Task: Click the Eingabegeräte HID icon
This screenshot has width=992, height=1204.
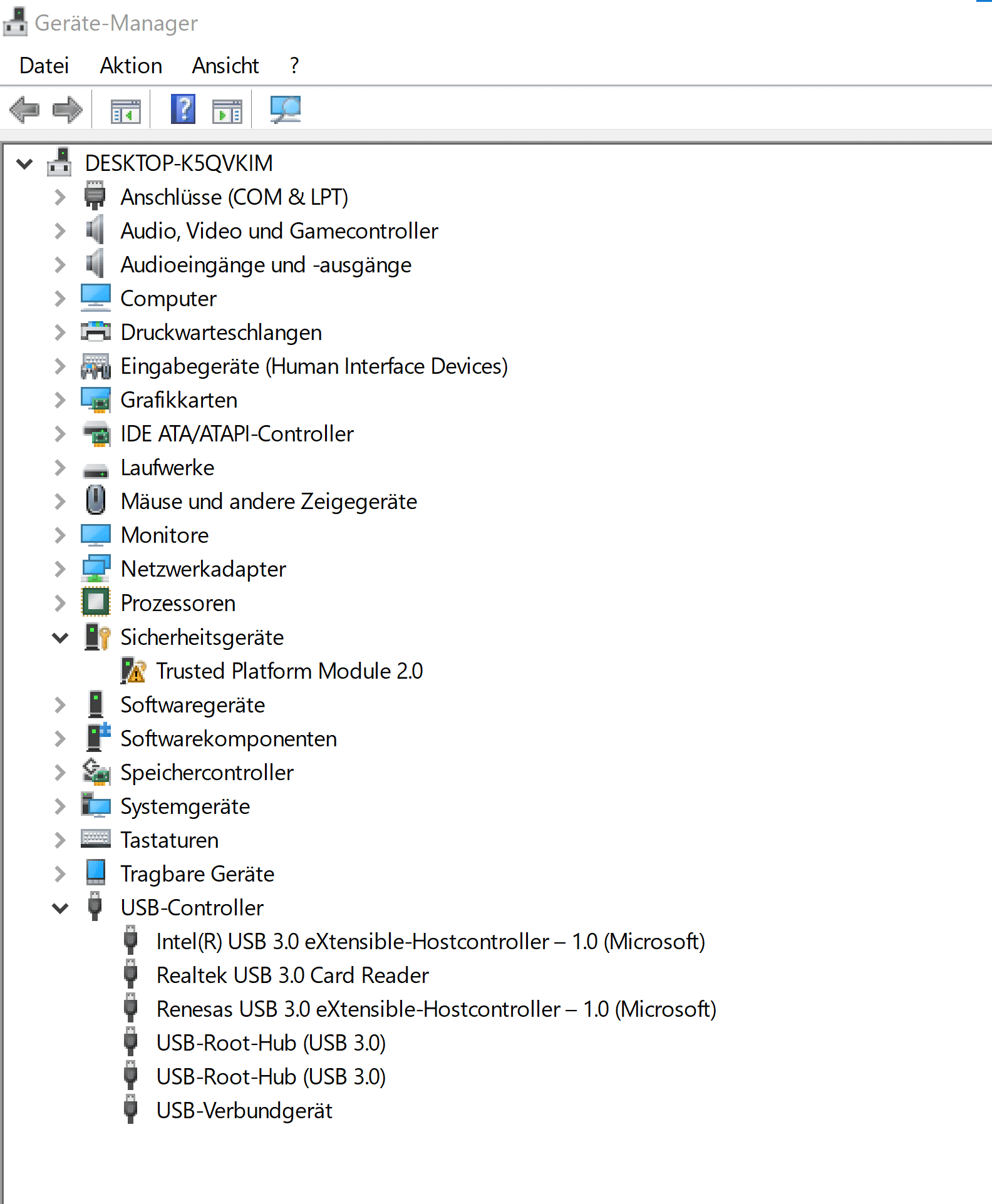Action: pos(96,366)
